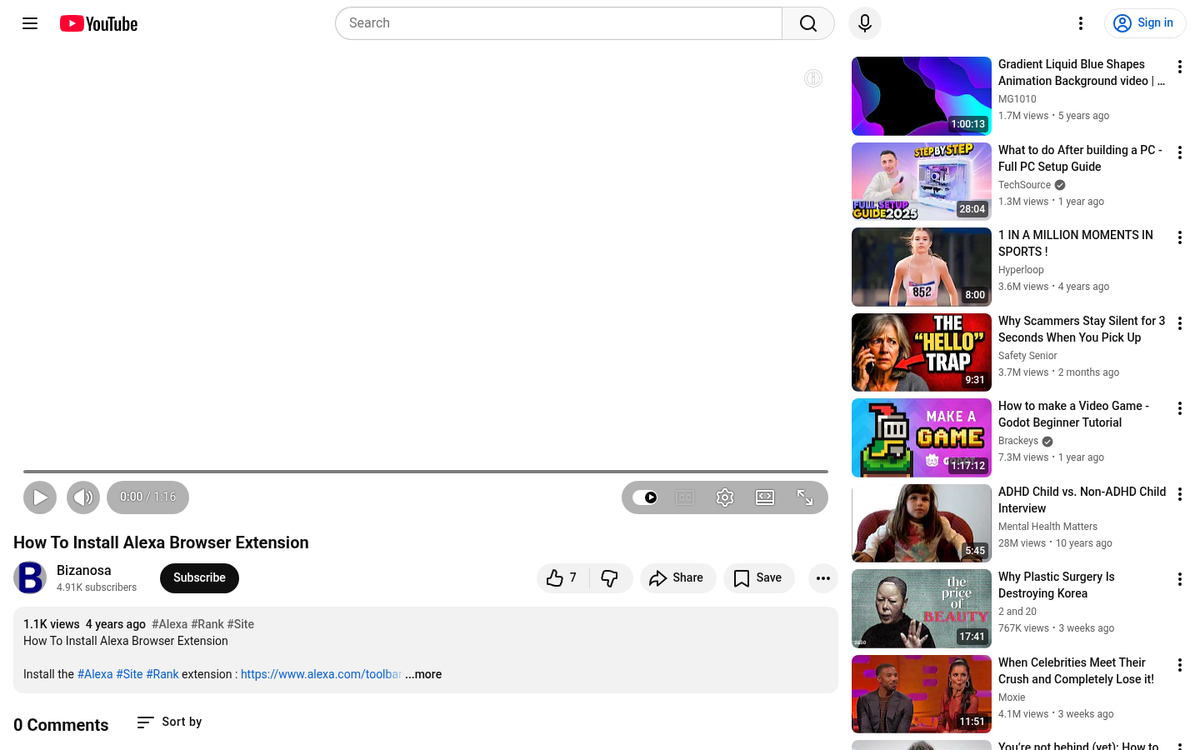Mute the video volume
Screen dimensions: 1200x750
point(83,497)
